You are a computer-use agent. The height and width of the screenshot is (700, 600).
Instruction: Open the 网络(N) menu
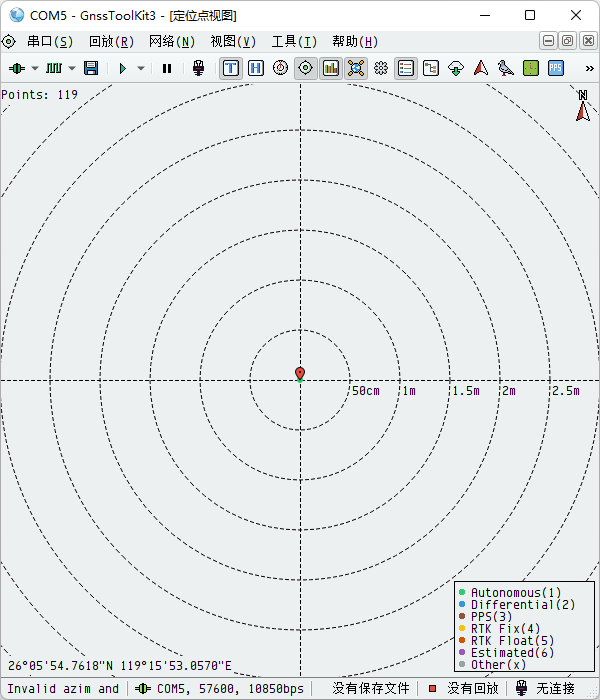click(172, 42)
